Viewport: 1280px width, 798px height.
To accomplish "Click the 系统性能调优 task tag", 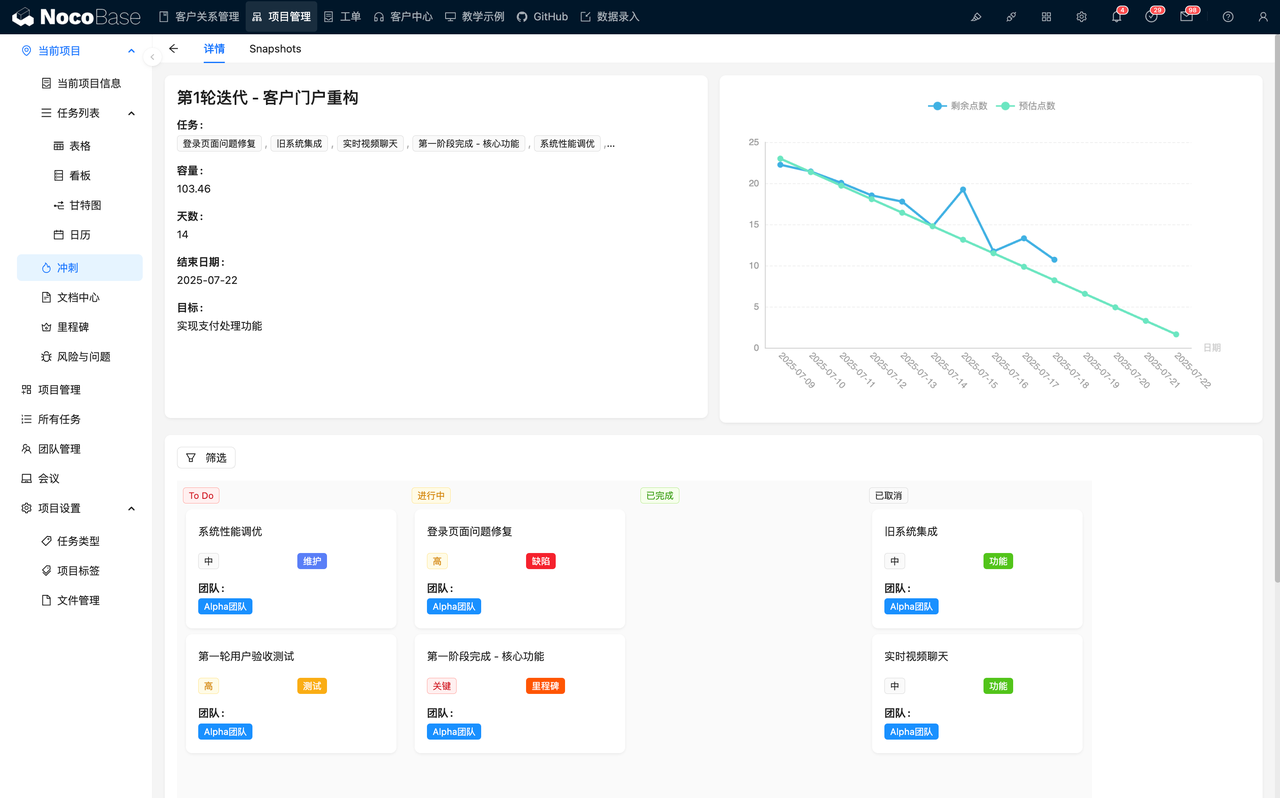I will 567,144.
